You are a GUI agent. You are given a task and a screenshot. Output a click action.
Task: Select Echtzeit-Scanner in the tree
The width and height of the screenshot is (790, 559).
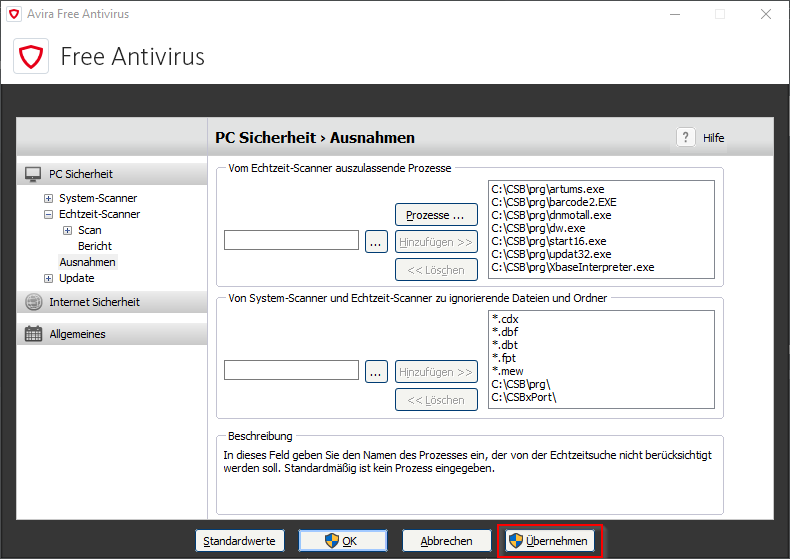point(99,215)
